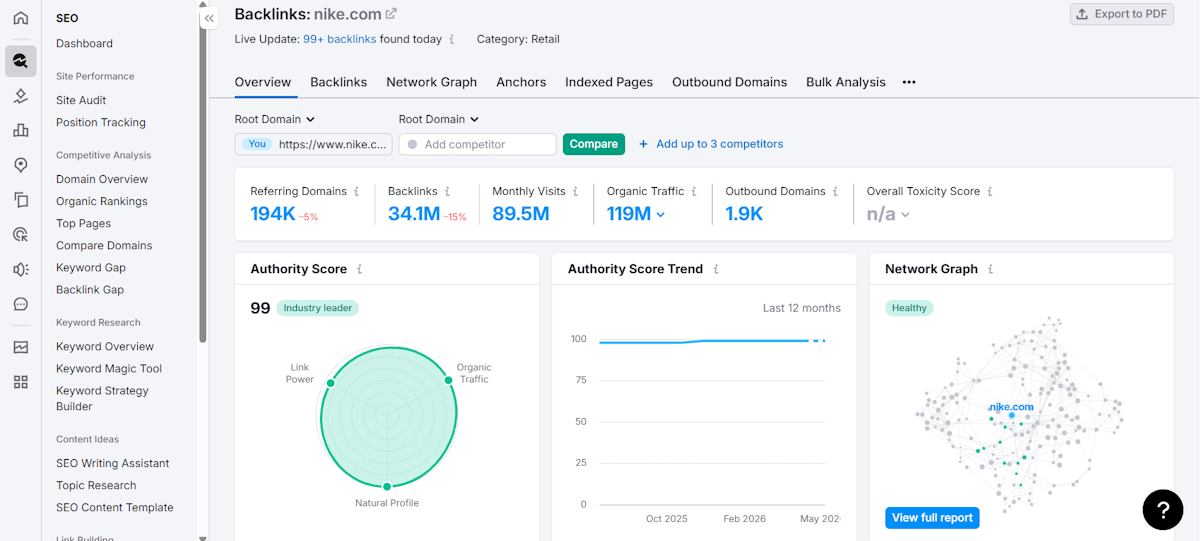Open Site Audit in the sidebar
Screen dimensions: 1200x541
coord(81,100)
